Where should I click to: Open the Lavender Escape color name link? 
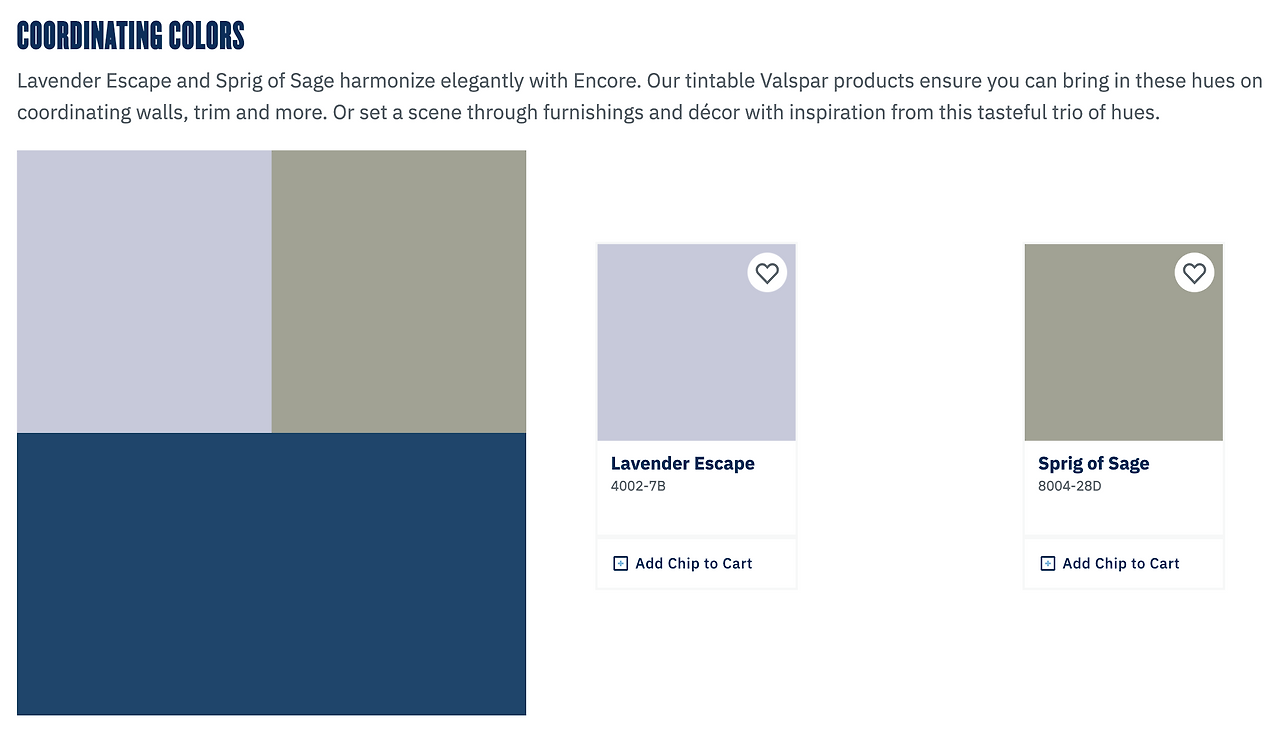point(683,463)
